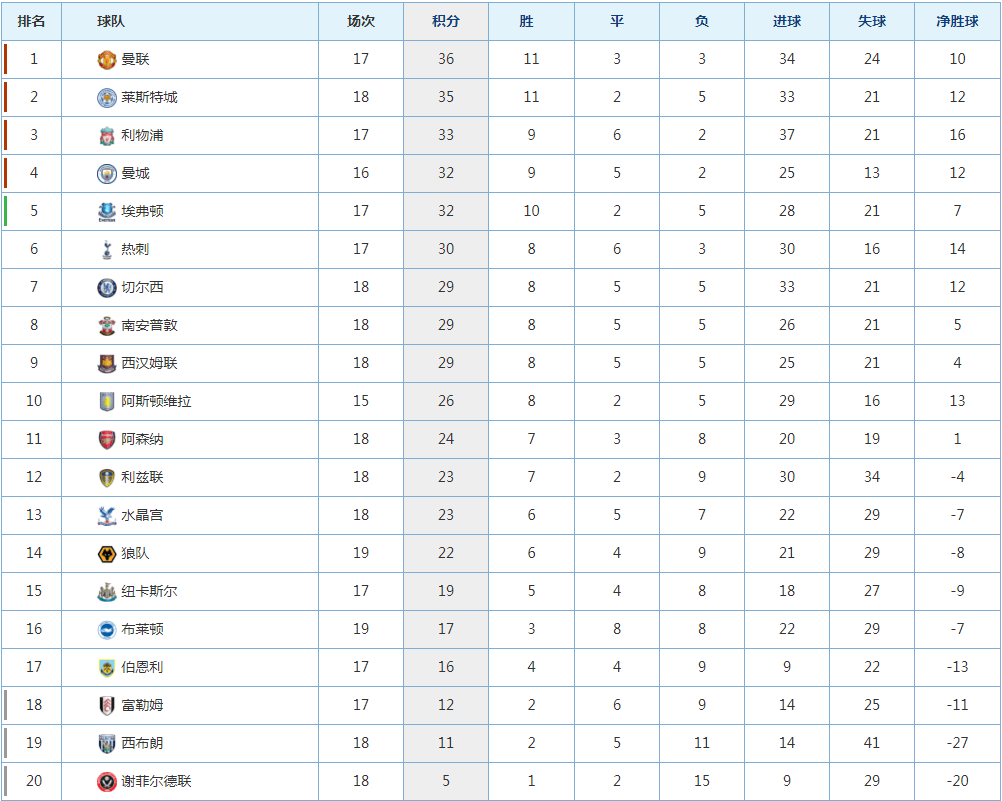Click the 进球 goals scored column header
This screenshot has width=1002, height=801.
[x=787, y=21]
